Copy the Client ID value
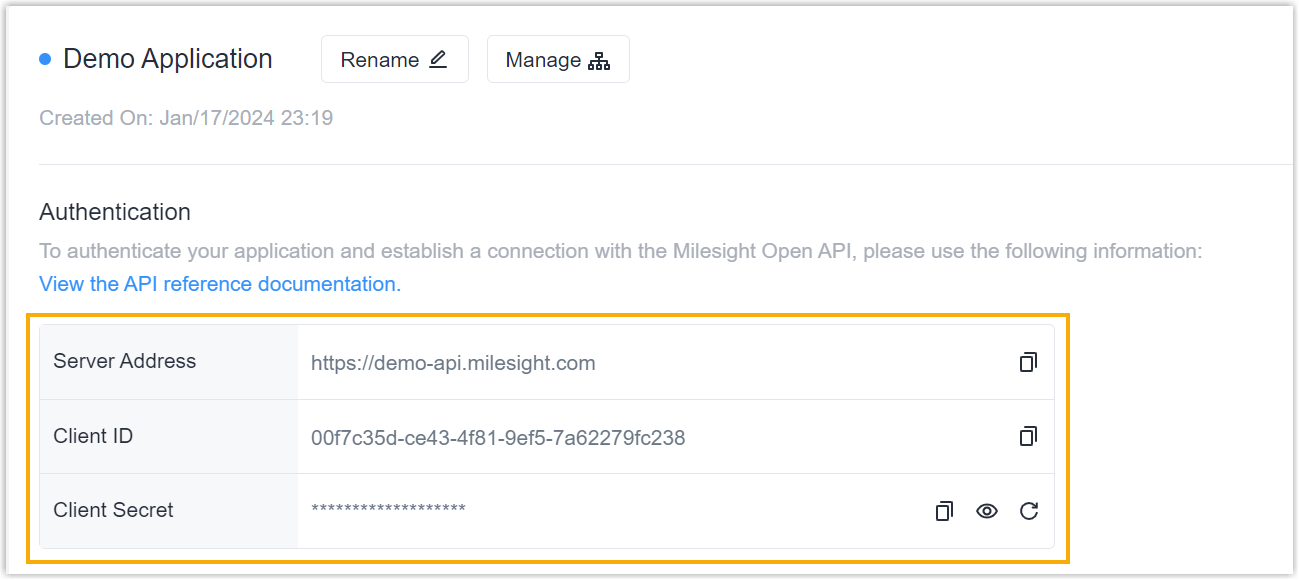 [x=1028, y=436]
